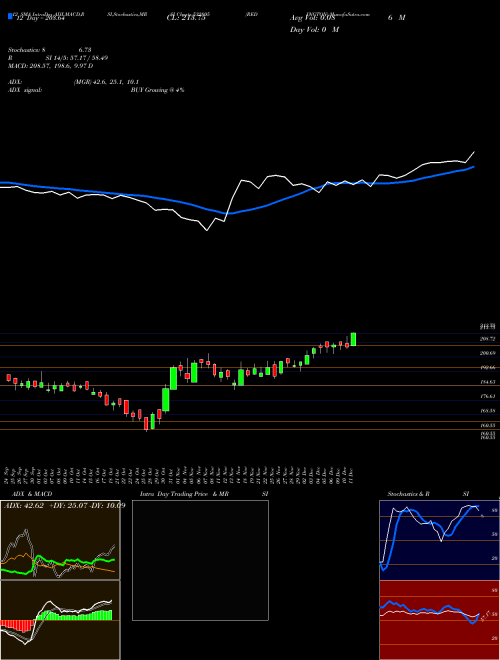Viewport: 500px width, 660px height.
Task: Click the 184.63 price axis label
Action: [487, 382]
